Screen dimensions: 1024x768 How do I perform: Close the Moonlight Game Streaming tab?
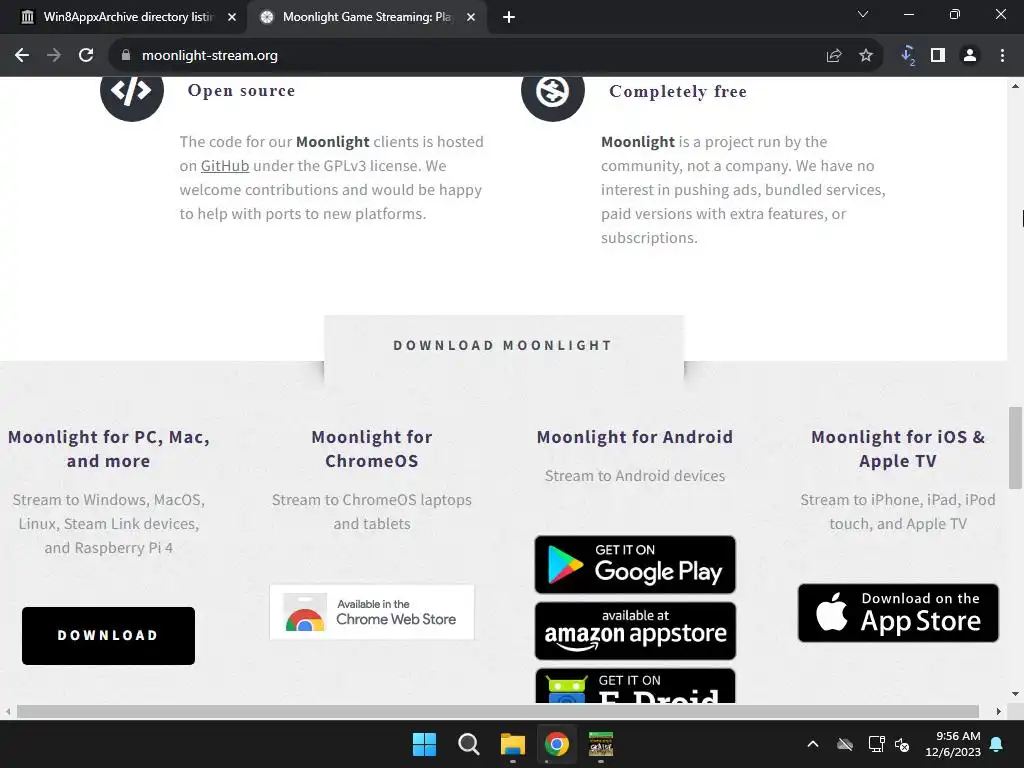tap(471, 17)
